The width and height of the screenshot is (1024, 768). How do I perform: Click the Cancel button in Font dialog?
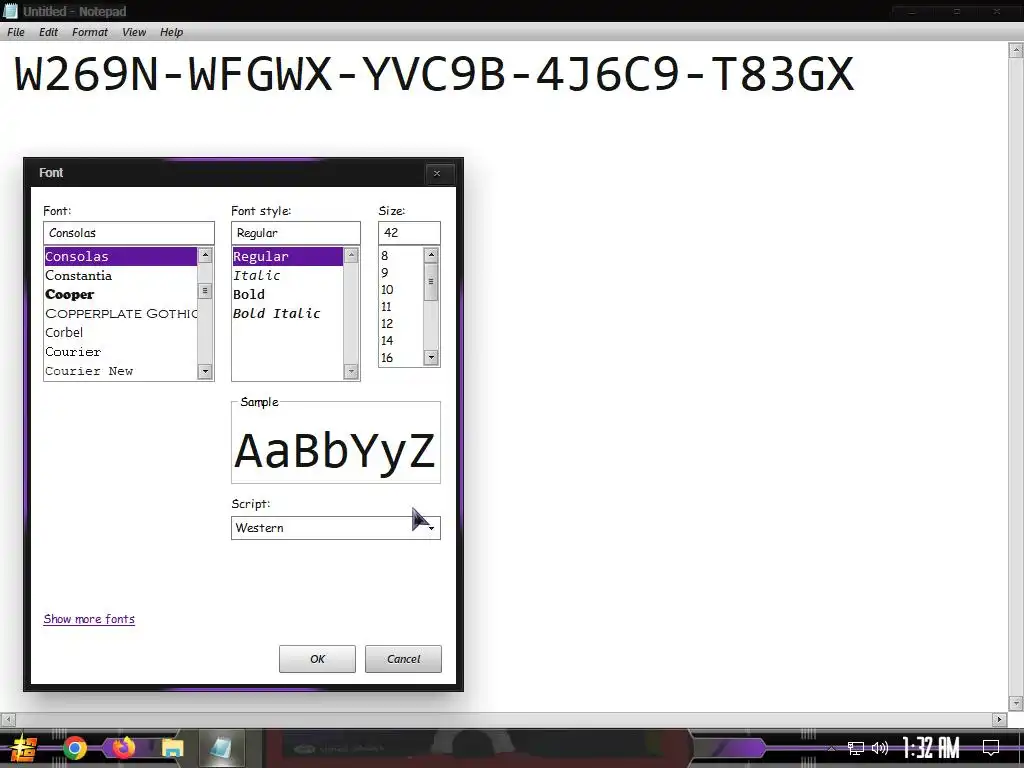(x=403, y=659)
